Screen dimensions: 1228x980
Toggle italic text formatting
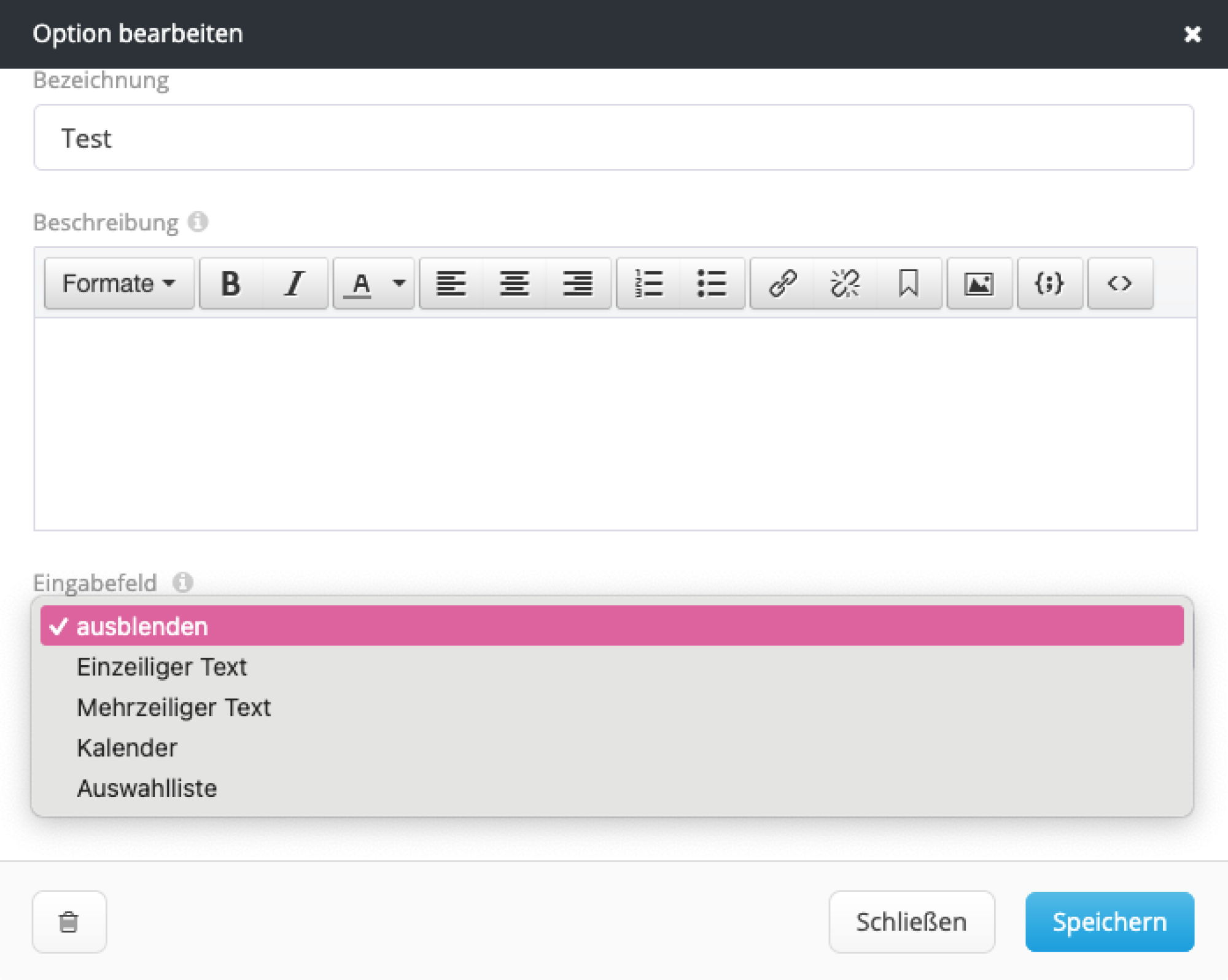coord(295,284)
